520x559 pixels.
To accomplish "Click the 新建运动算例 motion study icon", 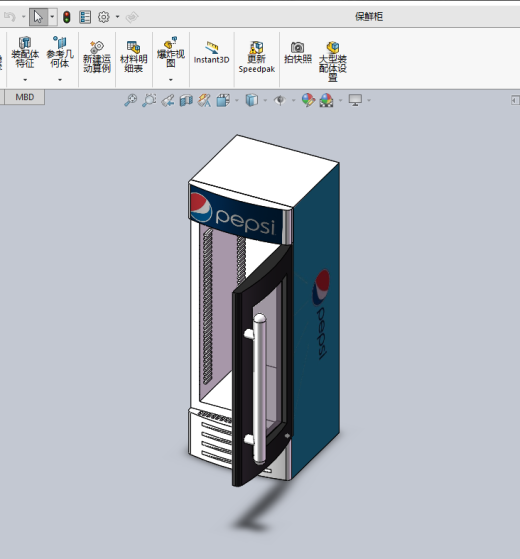I will (97, 47).
